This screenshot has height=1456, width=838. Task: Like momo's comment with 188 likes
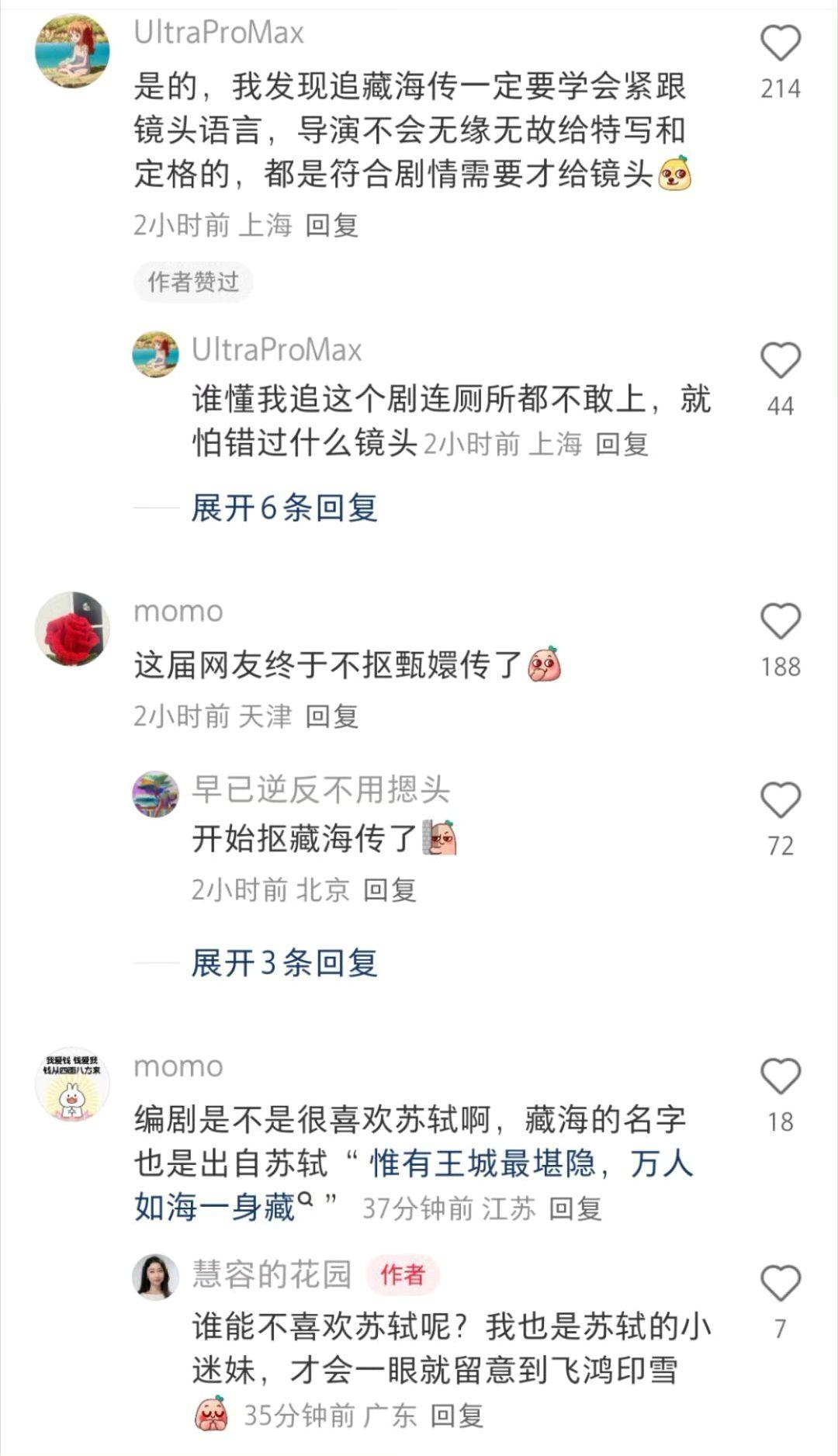coord(780,621)
